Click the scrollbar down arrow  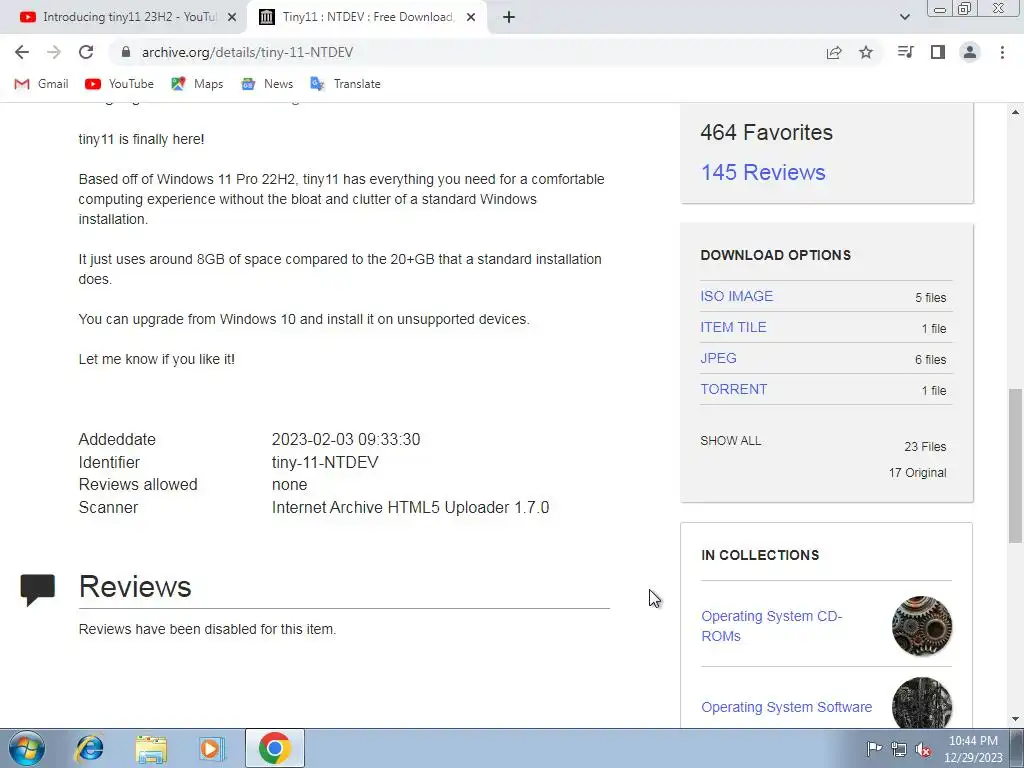coord(1015,719)
